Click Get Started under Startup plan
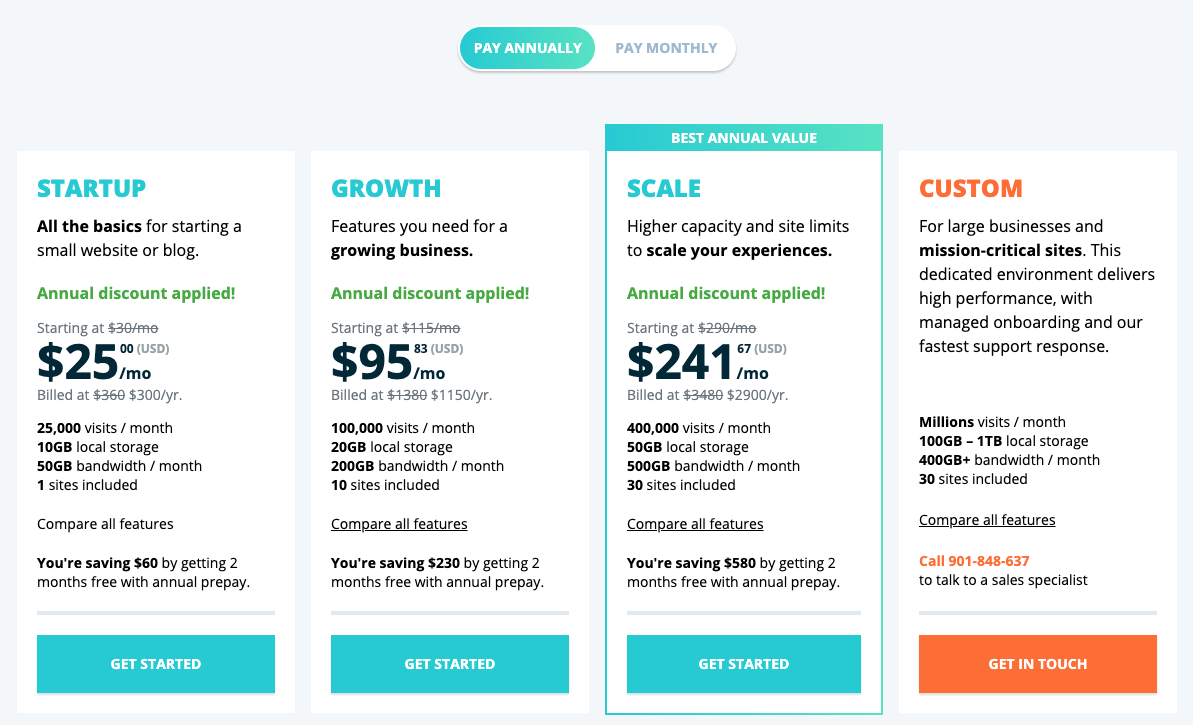1193x725 pixels. point(156,663)
